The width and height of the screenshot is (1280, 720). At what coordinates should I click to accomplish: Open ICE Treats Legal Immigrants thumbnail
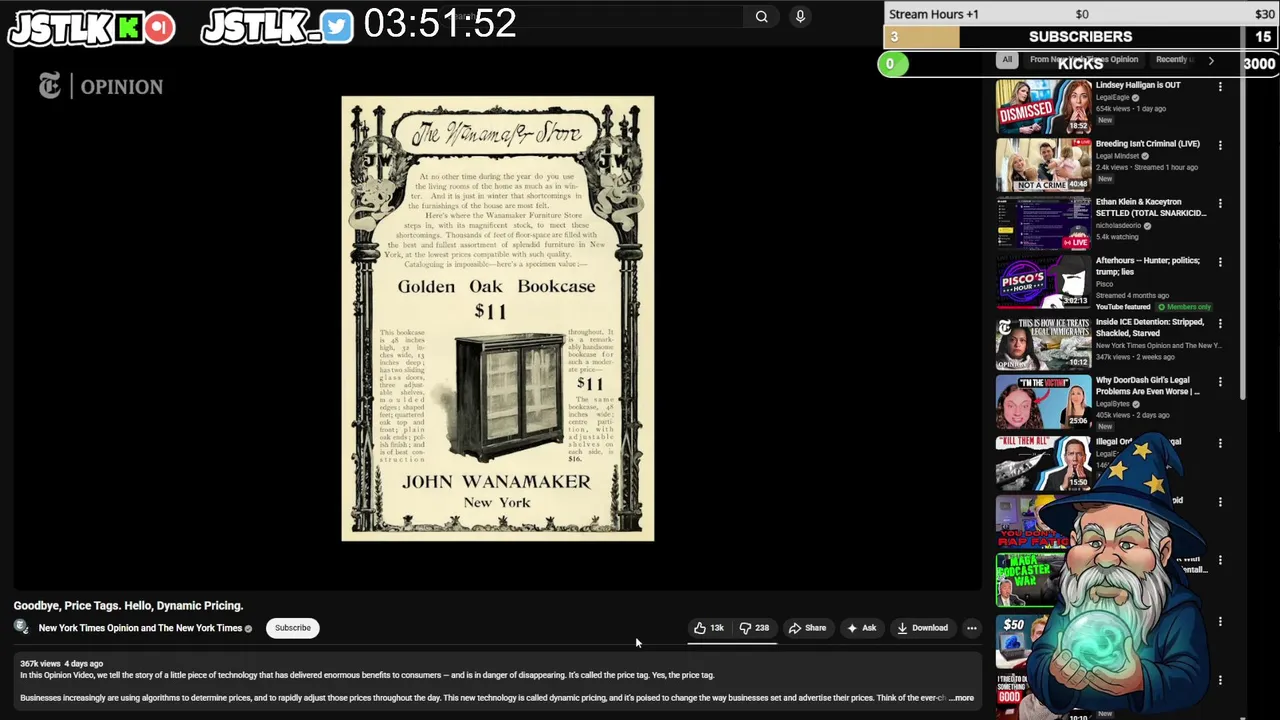1043,344
